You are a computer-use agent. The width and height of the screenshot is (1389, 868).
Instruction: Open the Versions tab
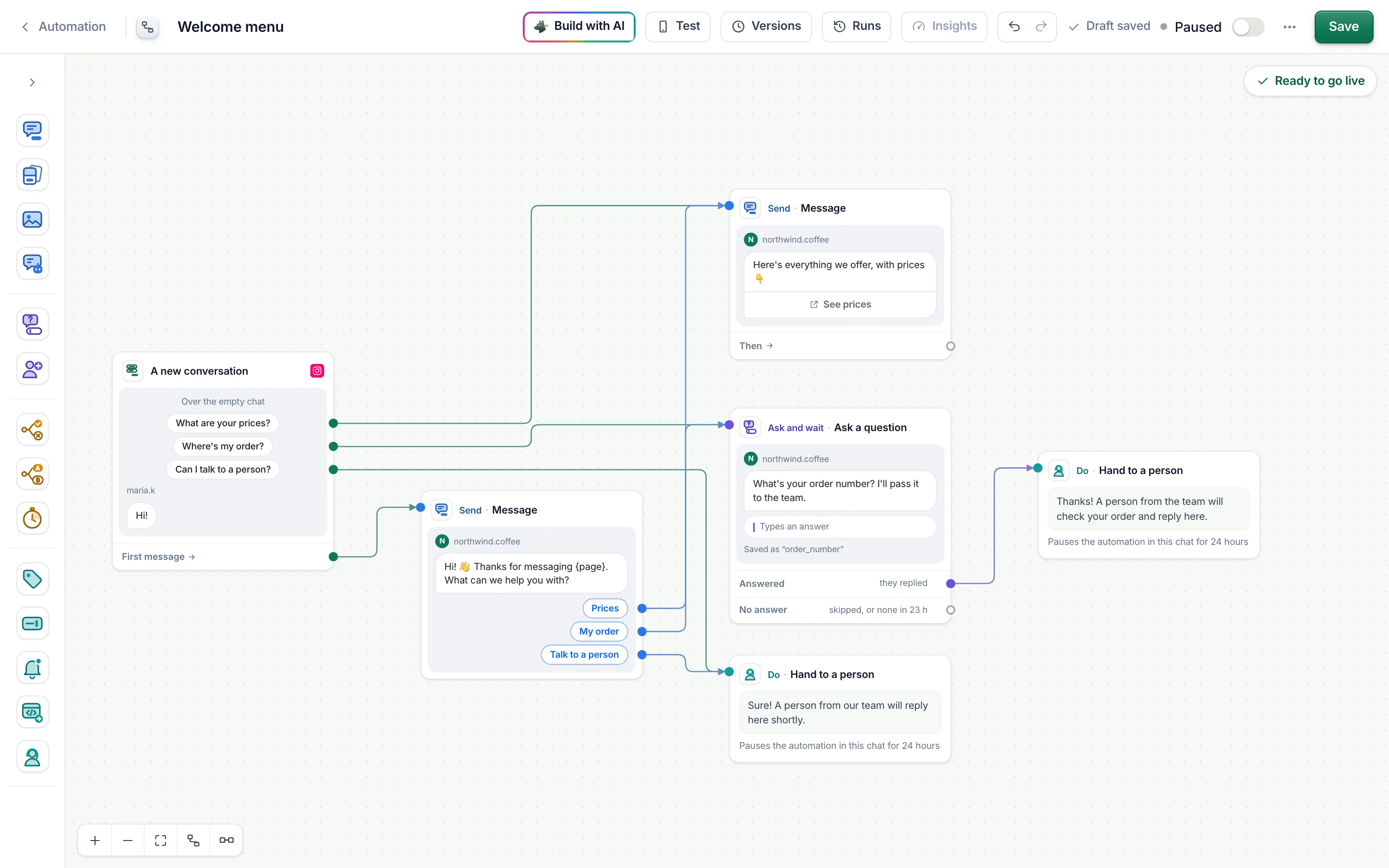pyautogui.click(x=766, y=27)
